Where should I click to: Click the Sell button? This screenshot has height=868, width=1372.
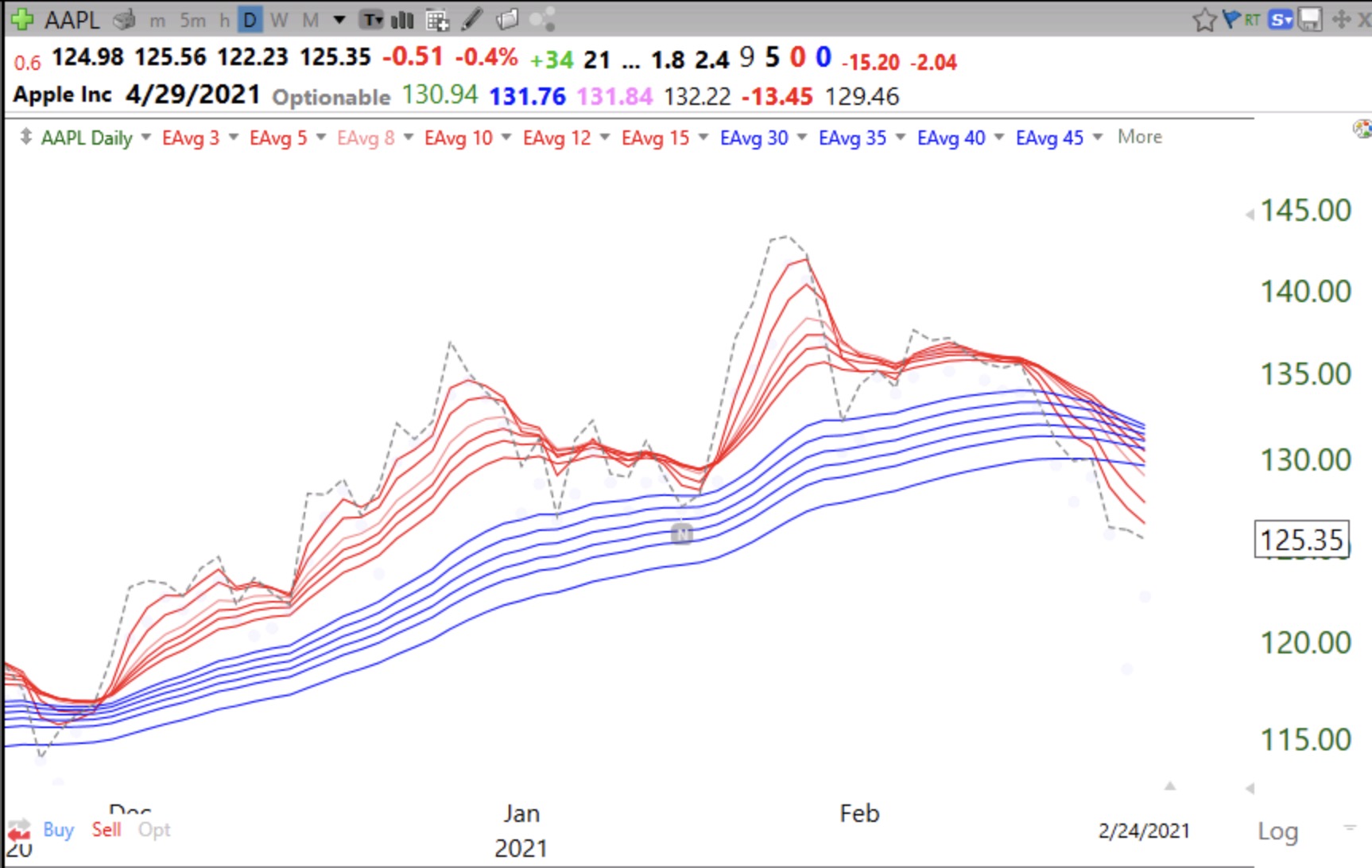[107, 830]
